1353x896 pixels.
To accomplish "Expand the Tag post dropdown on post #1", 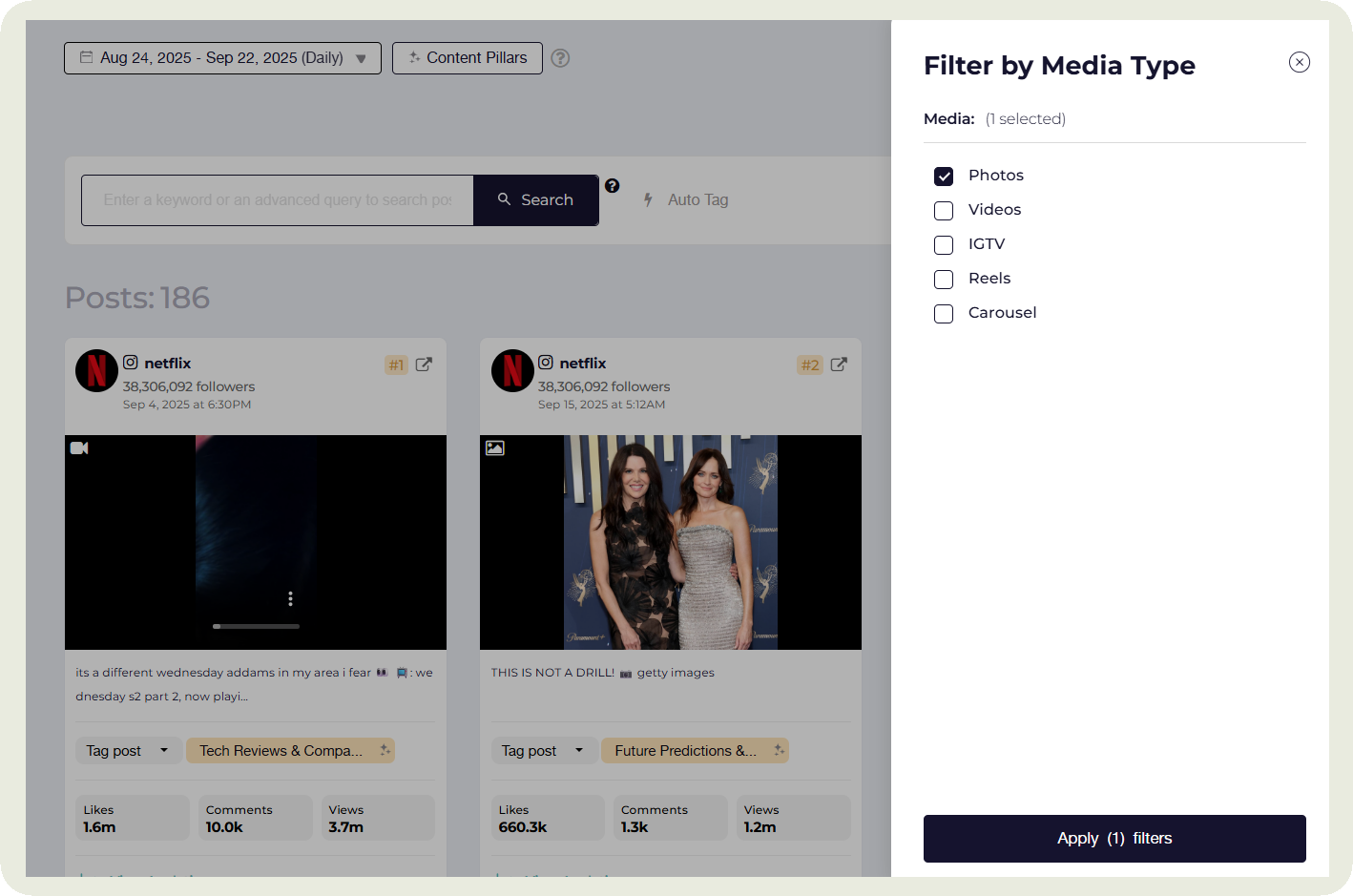I will coord(128,750).
